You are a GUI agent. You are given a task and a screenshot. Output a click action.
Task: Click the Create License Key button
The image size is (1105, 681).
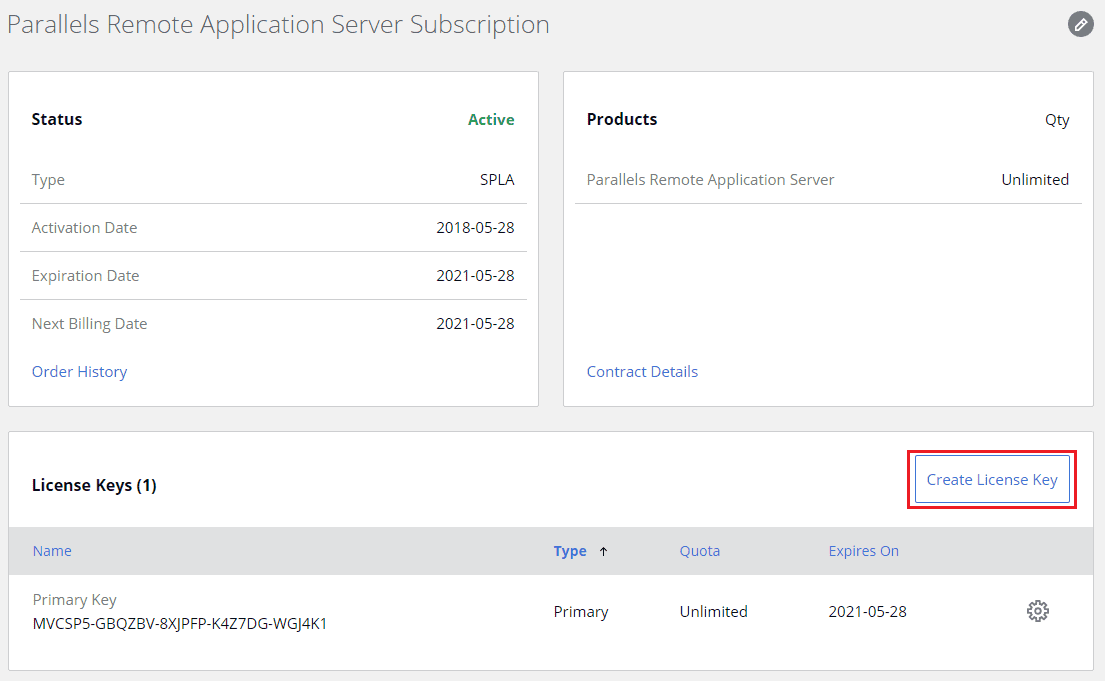(x=992, y=479)
